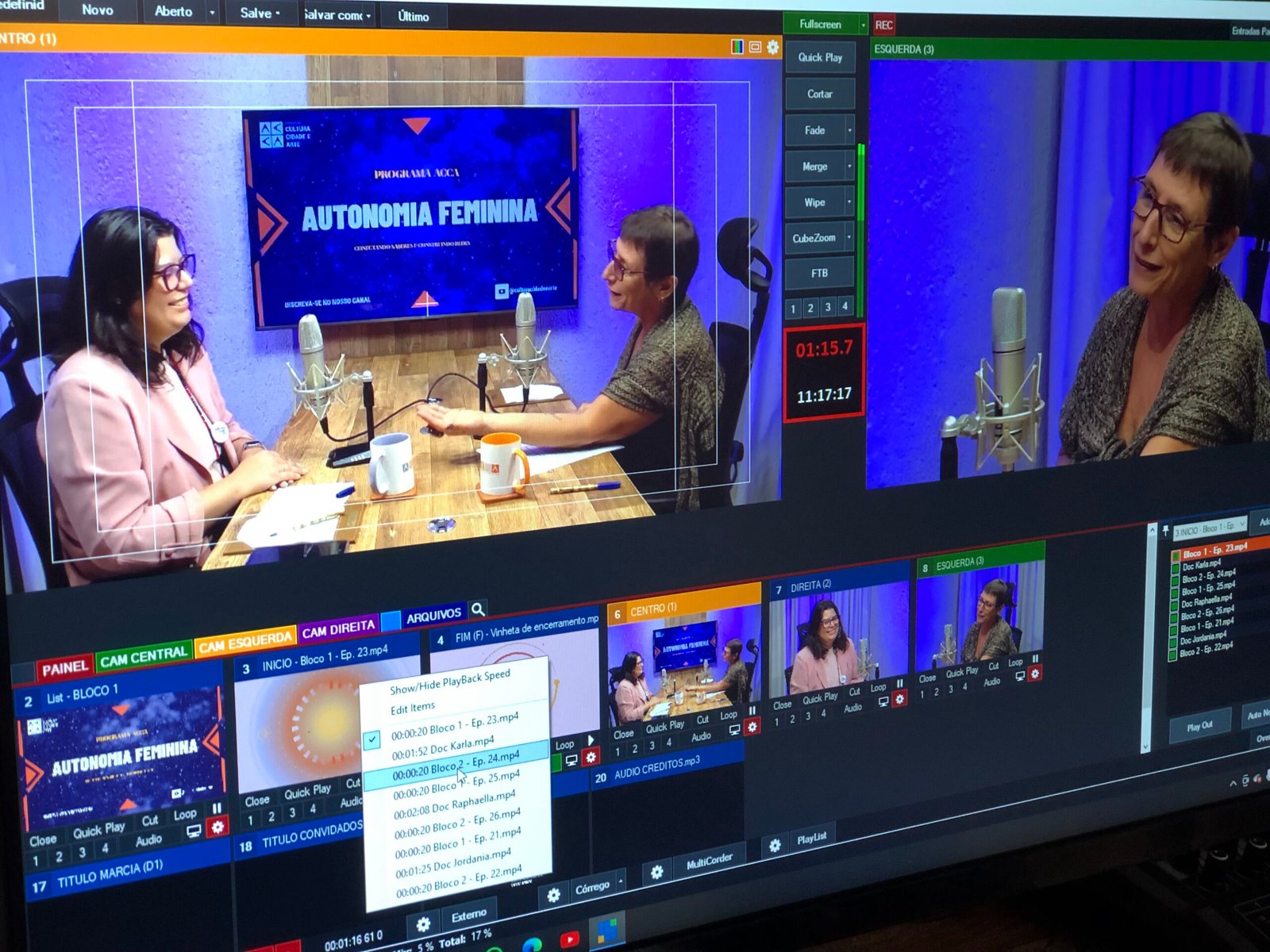Open preview settings gear in orange title bar
The image size is (1270, 952).
(x=772, y=48)
